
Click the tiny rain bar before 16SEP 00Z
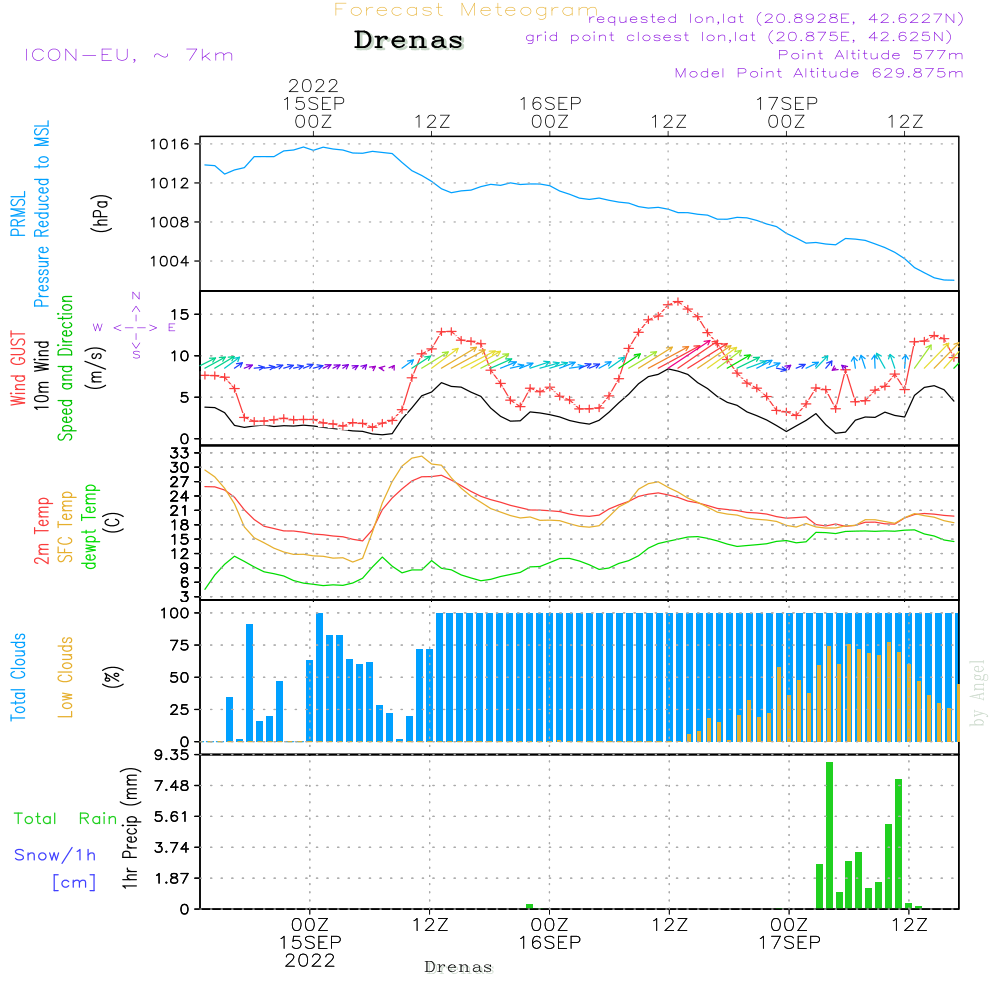click(529, 906)
